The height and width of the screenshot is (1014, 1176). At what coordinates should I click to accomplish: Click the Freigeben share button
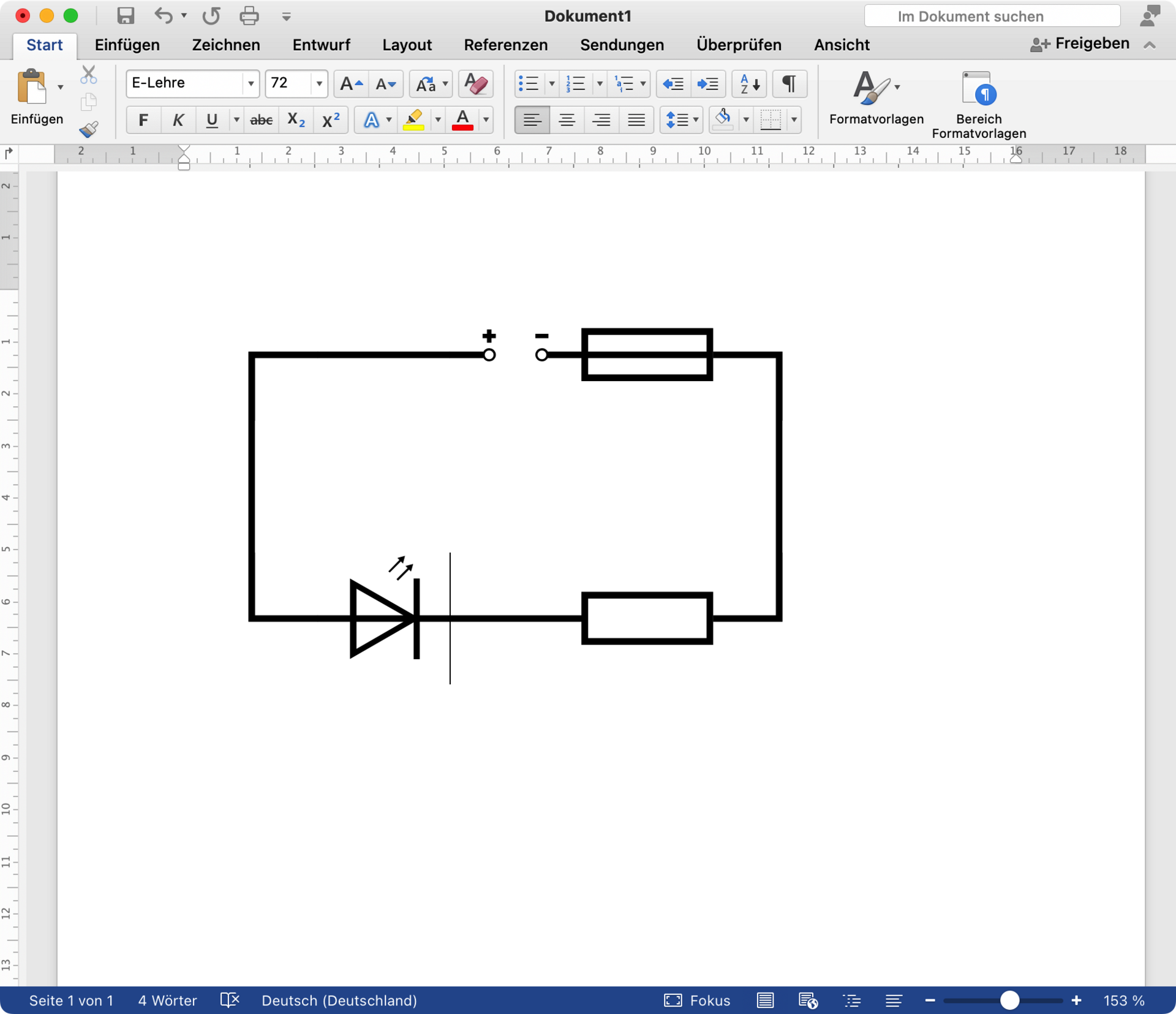[1080, 44]
